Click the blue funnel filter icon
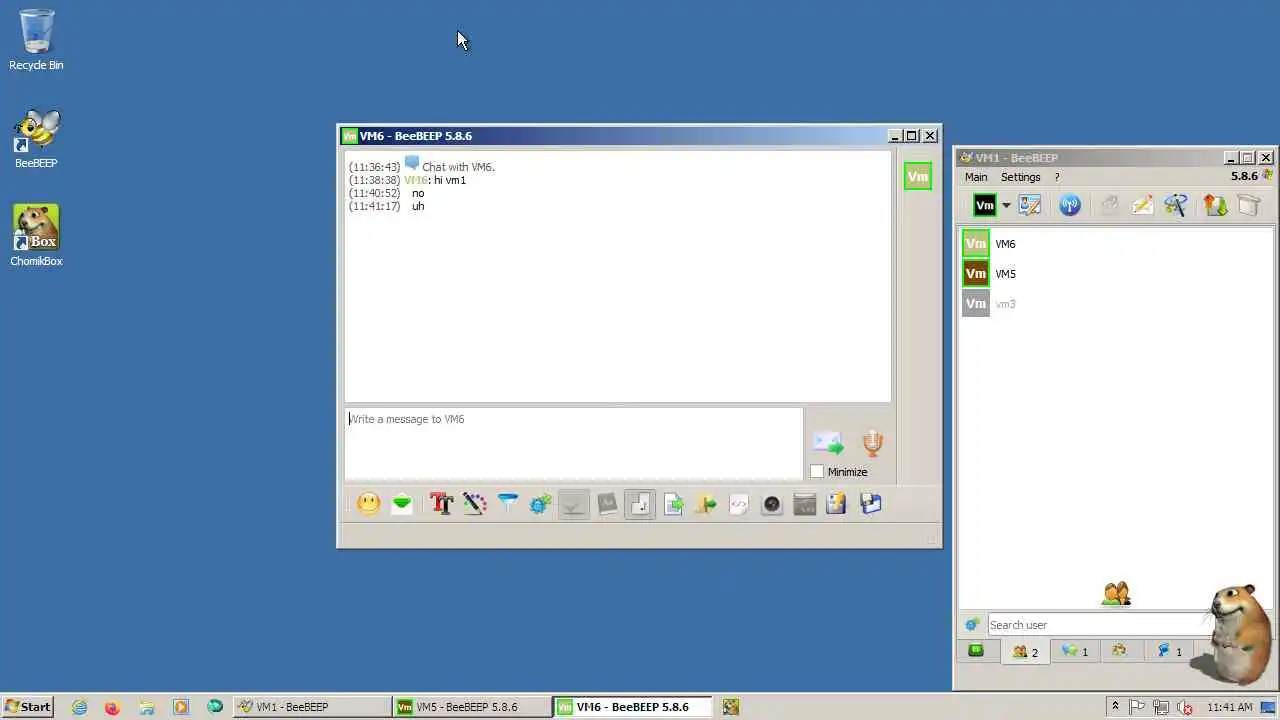 click(507, 504)
